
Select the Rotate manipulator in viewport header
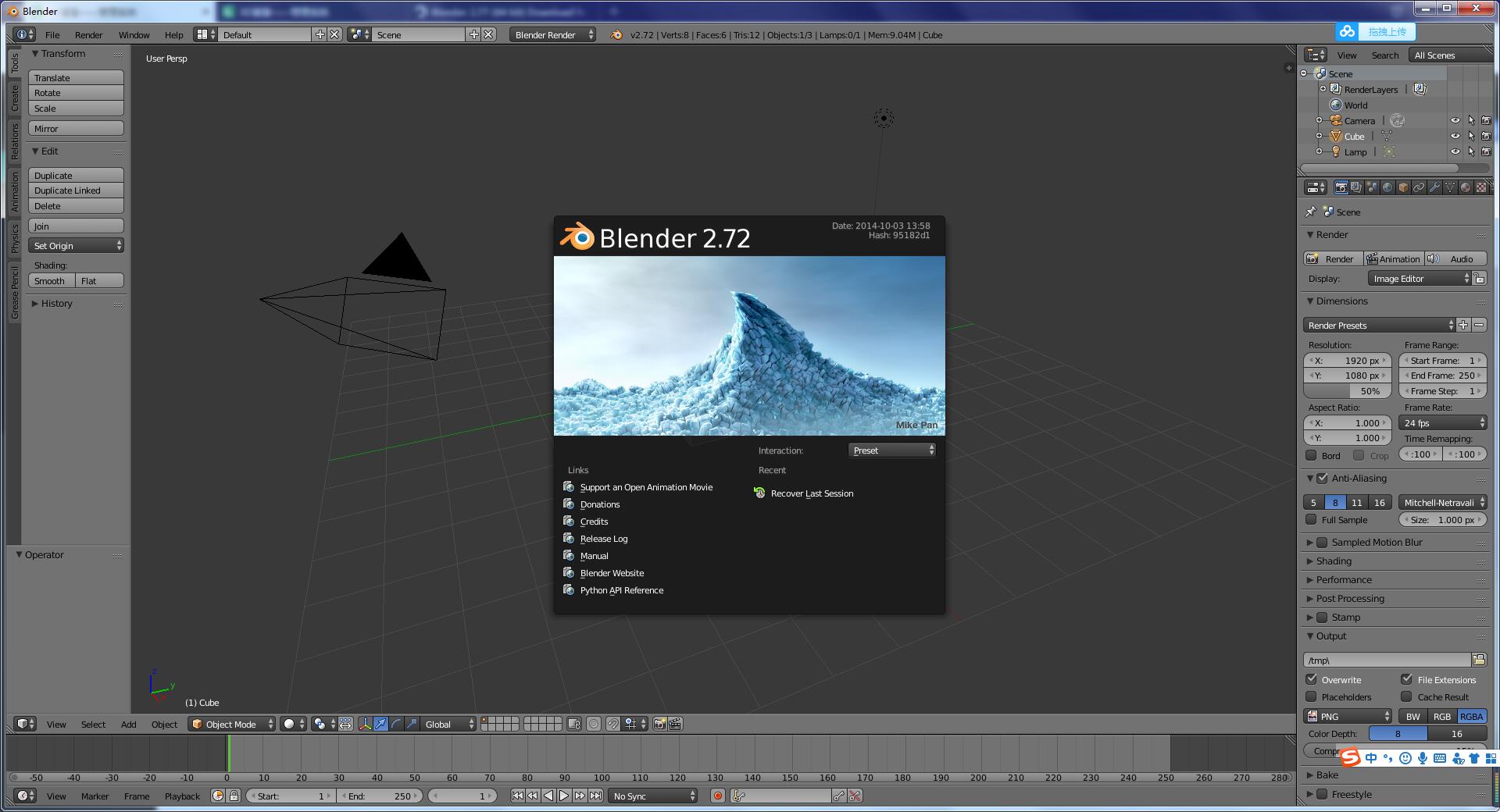pyautogui.click(x=397, y=724)
